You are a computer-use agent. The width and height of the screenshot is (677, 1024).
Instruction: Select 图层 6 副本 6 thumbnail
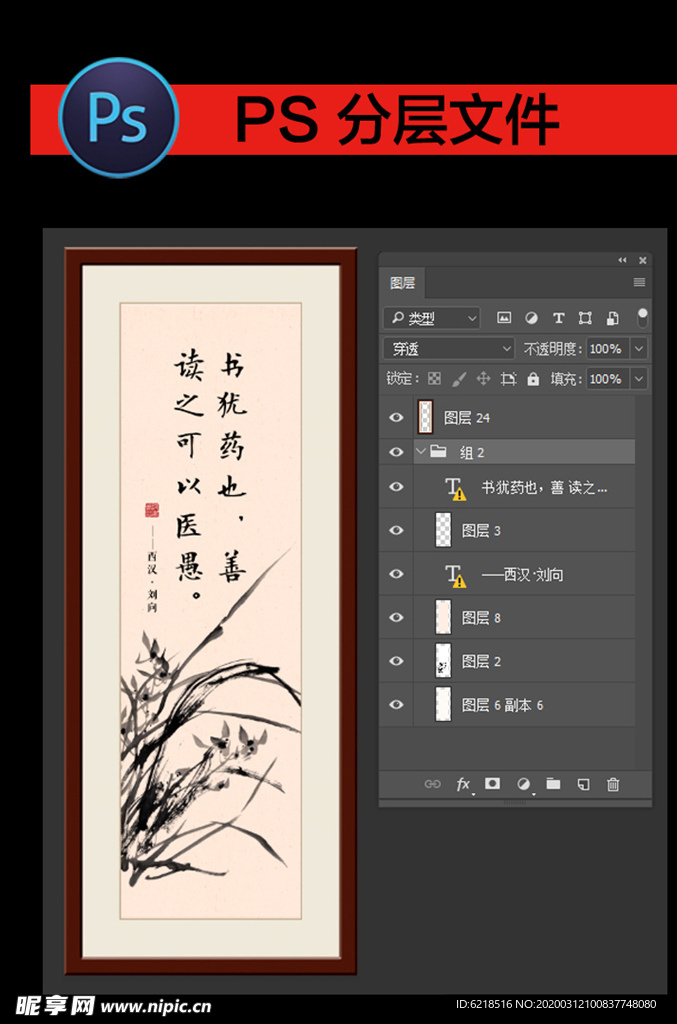pyautogui.click(x=443, y=705)
